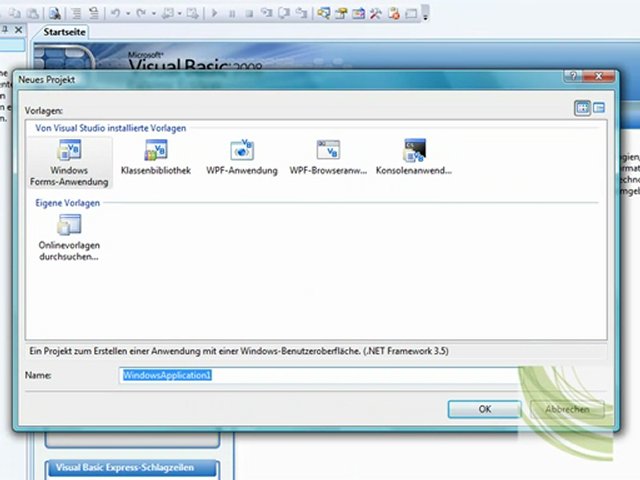Image resolution: width=640 pixels, height=480 pixels.
Task: Close the Neues Projekt dialog
Action: pos(600,77)
